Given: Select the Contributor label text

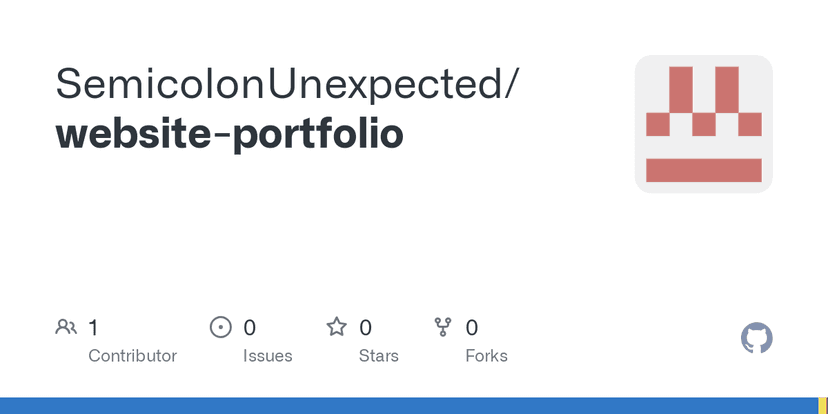Looking at the screenshot, I should click(132, 356).
